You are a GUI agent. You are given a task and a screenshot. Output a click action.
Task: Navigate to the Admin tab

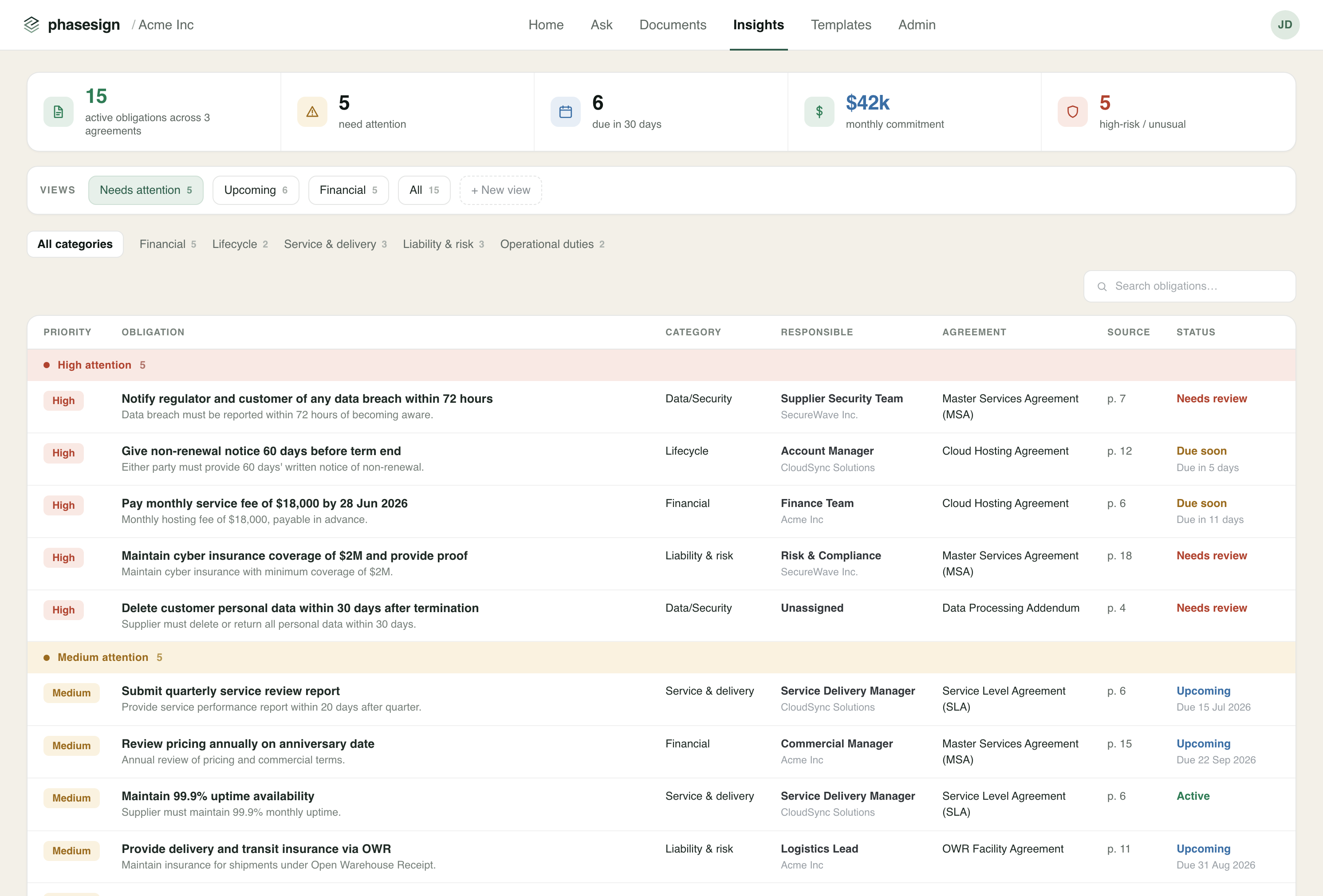[917, 24]
